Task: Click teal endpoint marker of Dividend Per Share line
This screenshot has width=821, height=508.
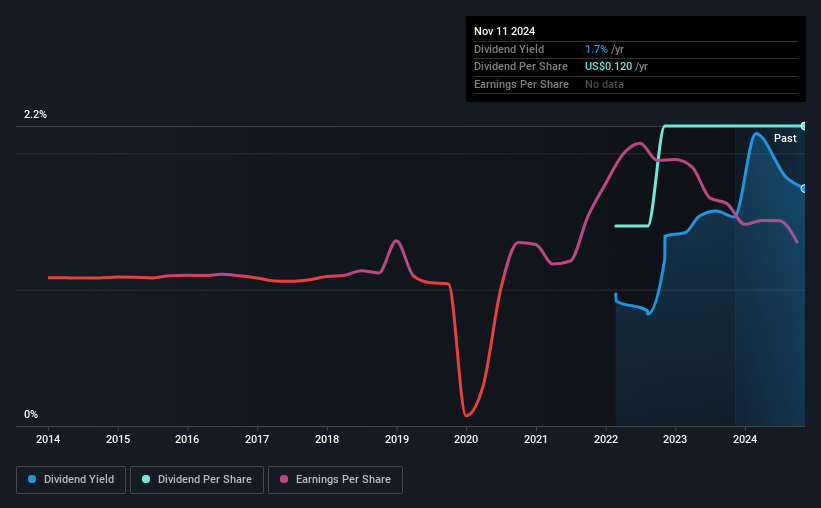Action: (804, 126)
